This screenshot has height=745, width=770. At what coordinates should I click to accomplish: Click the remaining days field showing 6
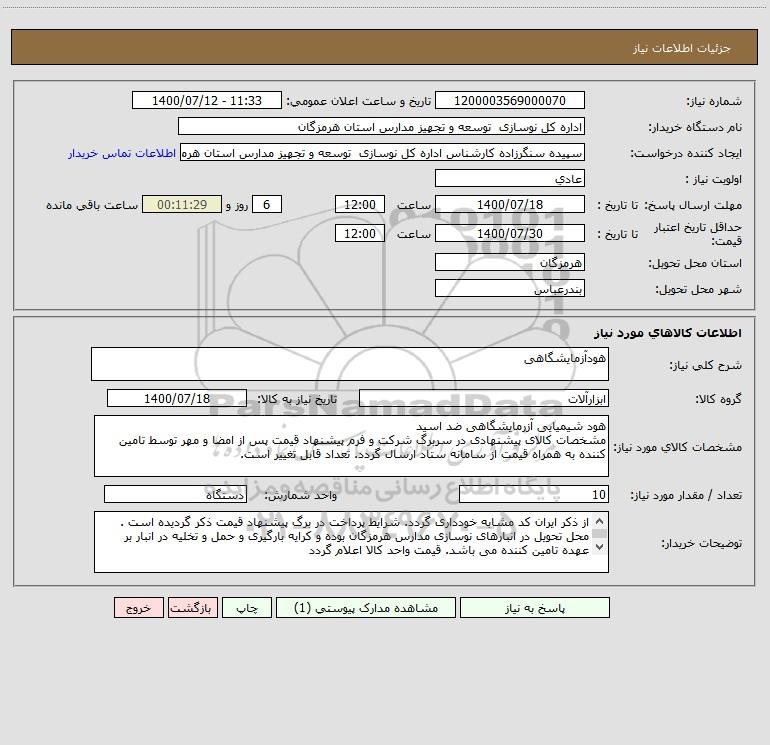[267, 204]
